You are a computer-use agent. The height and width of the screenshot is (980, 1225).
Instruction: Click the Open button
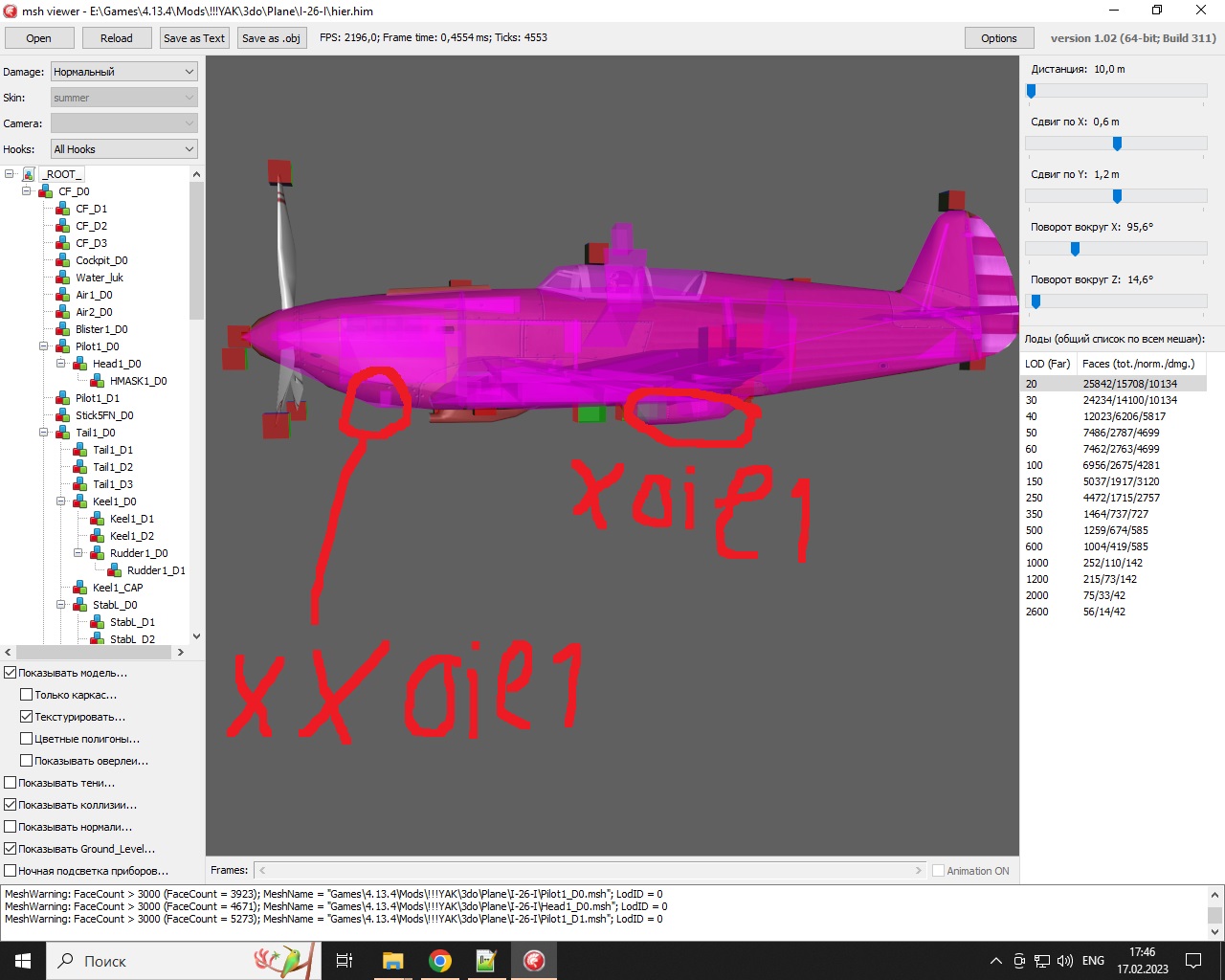pos(39,38)
